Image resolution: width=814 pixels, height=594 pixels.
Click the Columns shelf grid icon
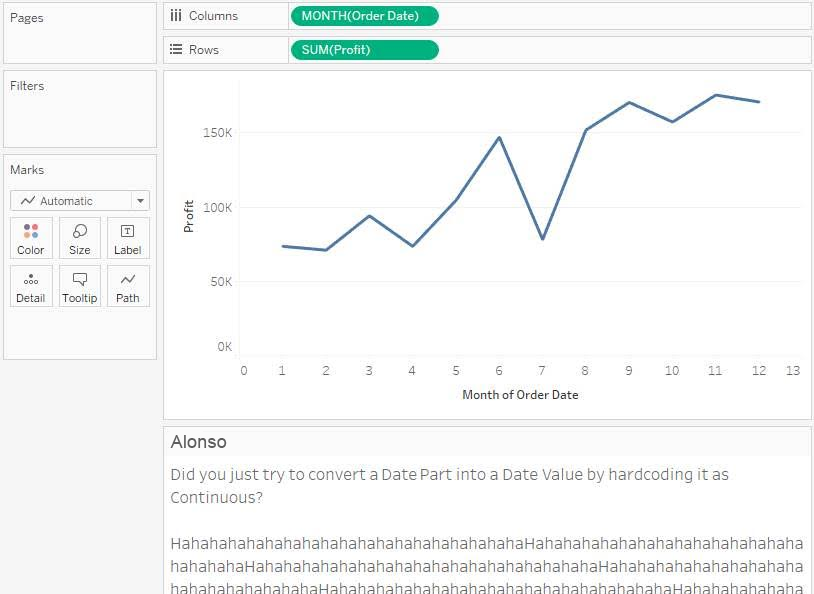tap(176, 16)
